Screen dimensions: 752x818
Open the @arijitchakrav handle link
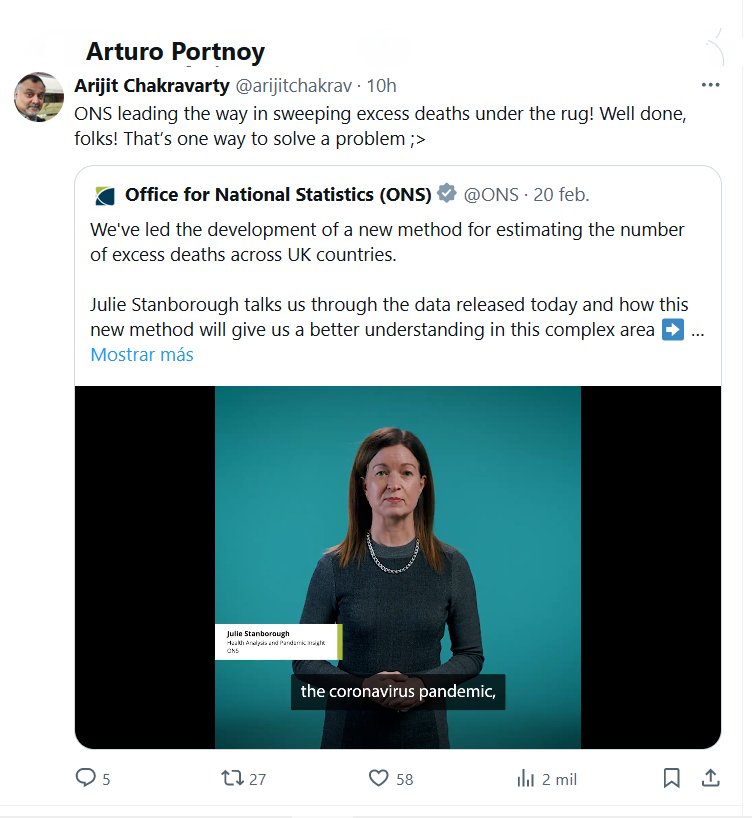(x=295, y=85)
